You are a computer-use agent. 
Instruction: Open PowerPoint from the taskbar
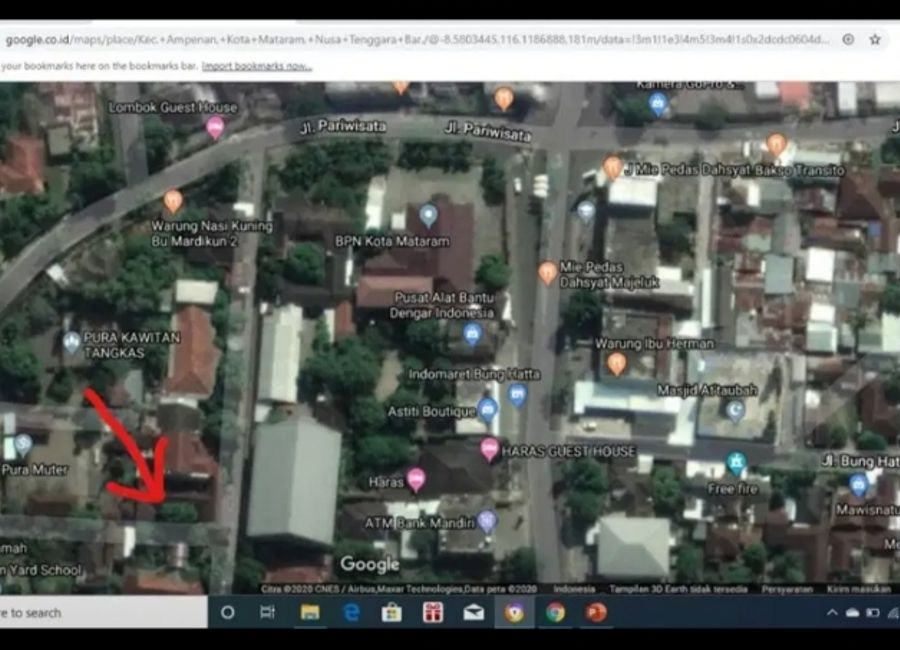[596, 613]
